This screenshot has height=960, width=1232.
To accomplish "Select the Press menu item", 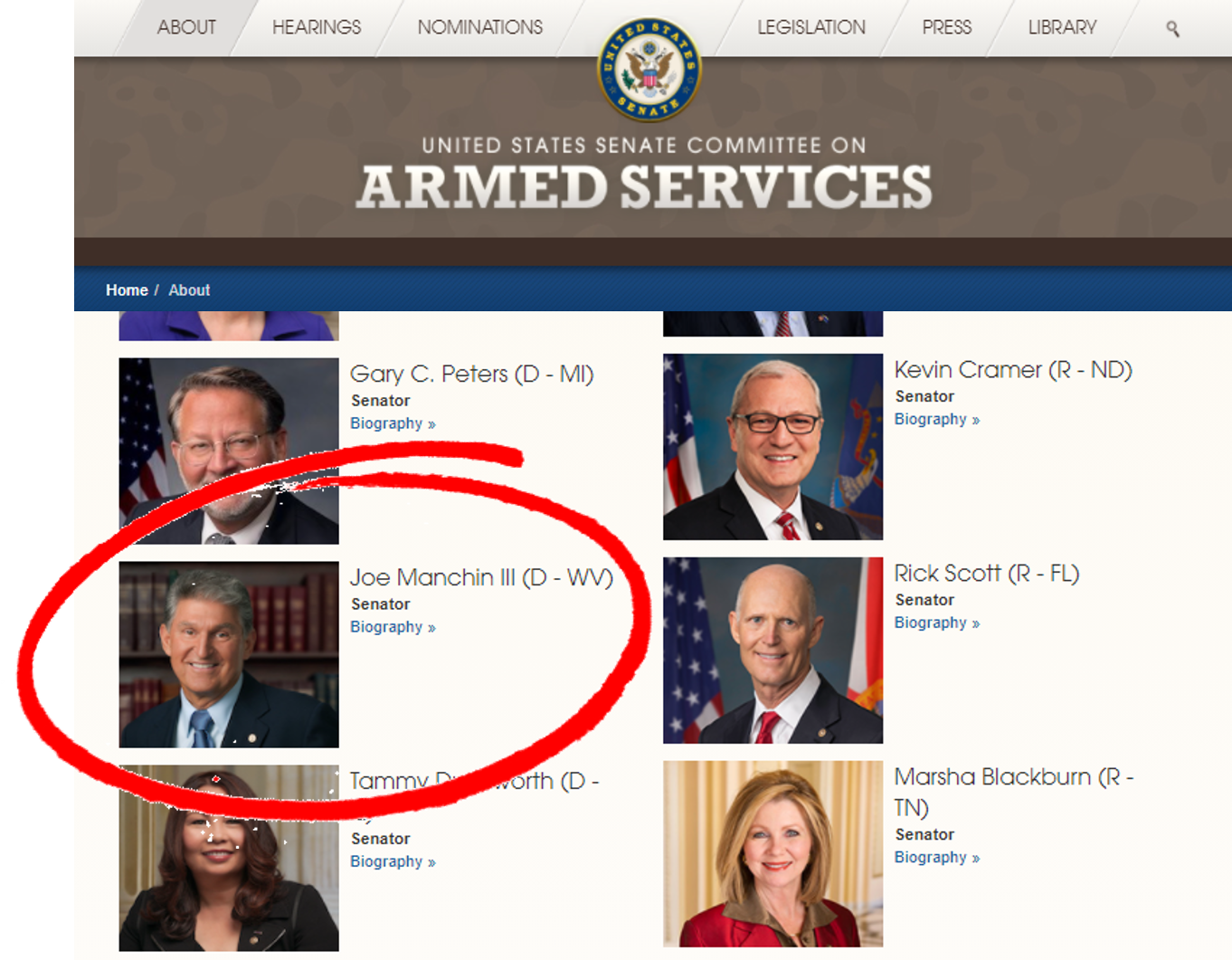I will (x=947, y=27).
